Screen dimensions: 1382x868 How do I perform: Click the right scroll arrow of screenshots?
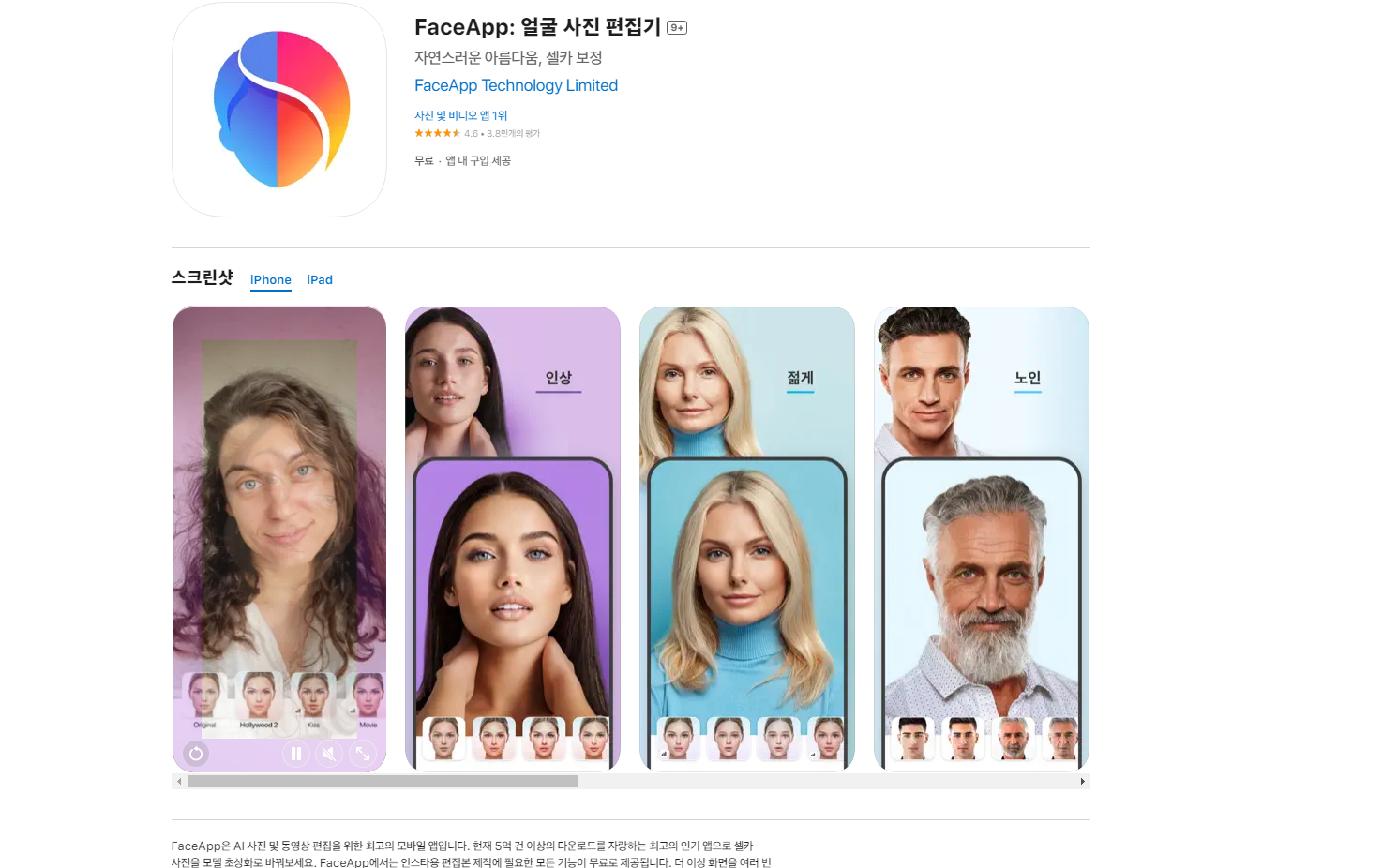[1082, 782]
